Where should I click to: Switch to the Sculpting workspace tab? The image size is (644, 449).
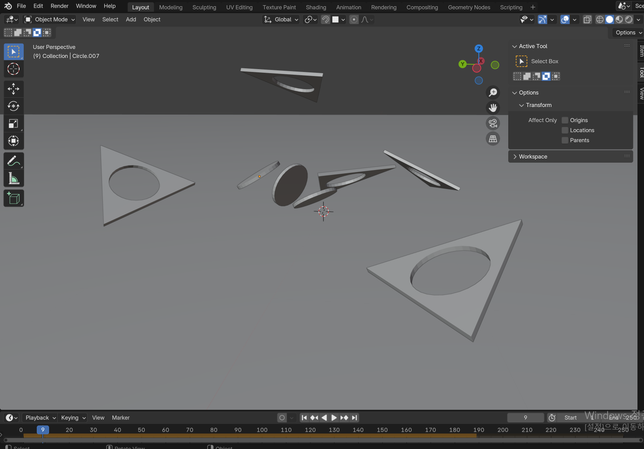point(204,7)
